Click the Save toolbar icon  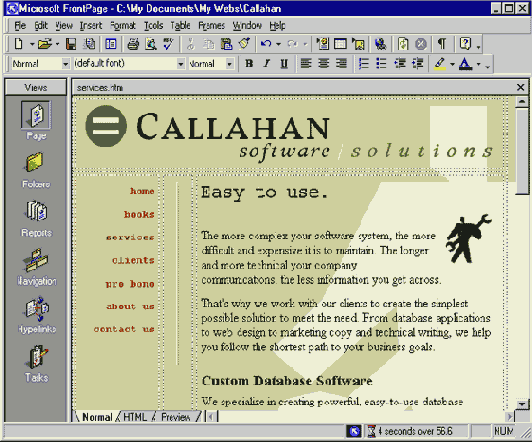pyautogui.click(x=71, y=44)
